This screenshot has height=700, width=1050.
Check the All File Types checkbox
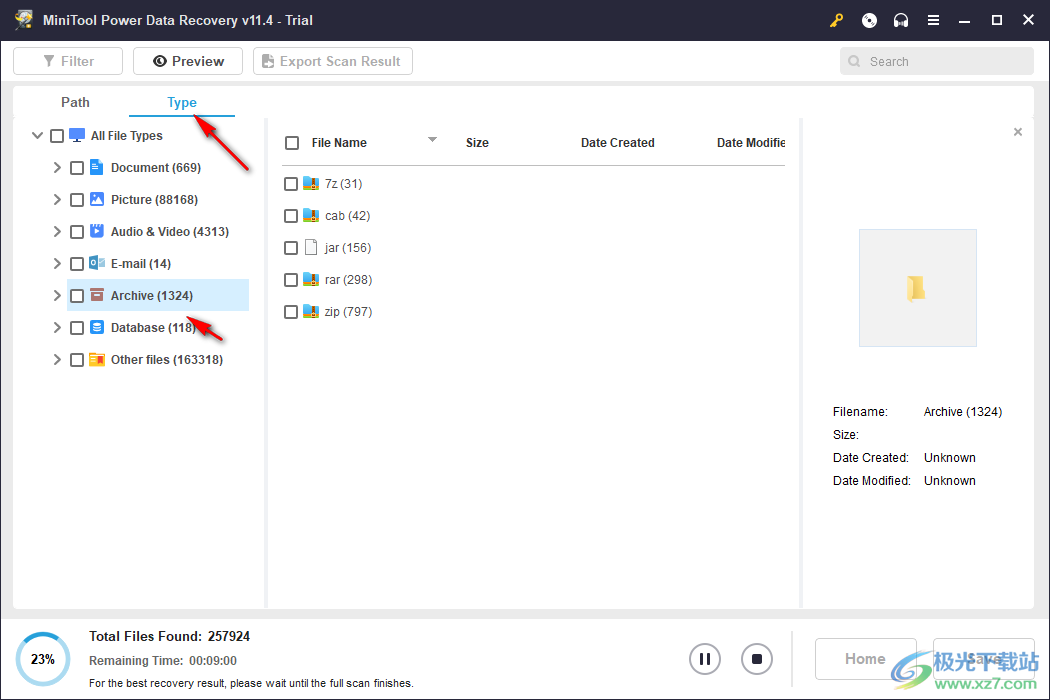[57, 136]
